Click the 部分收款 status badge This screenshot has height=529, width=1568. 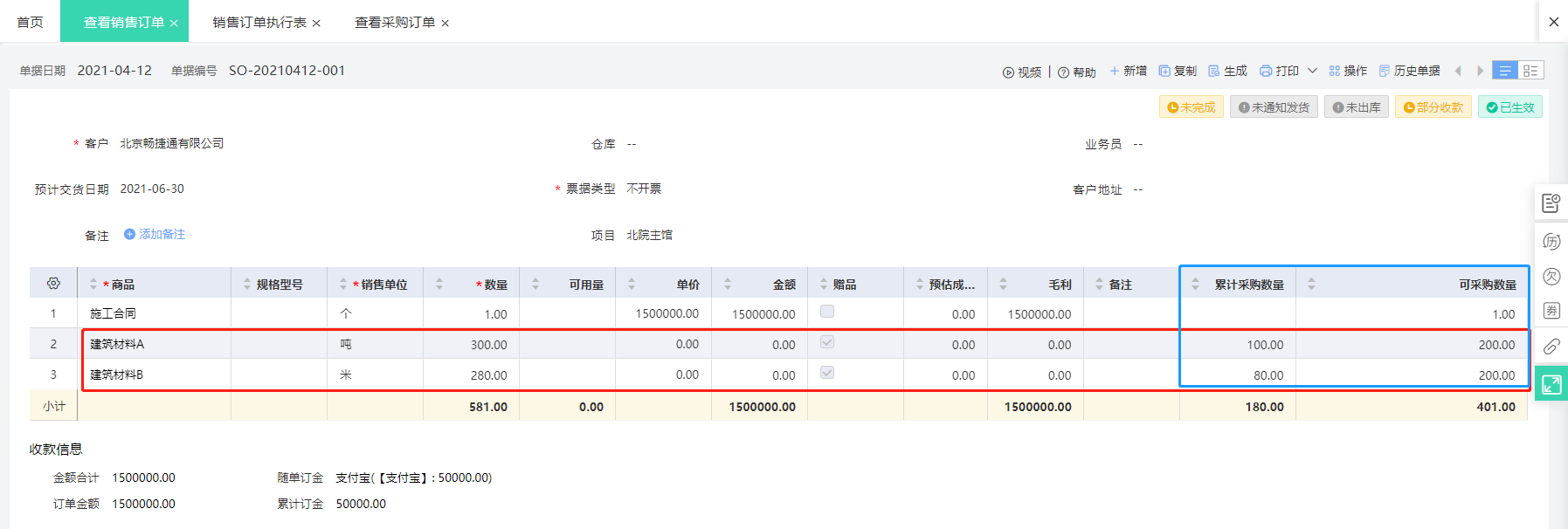click(x=1433, y=107)
